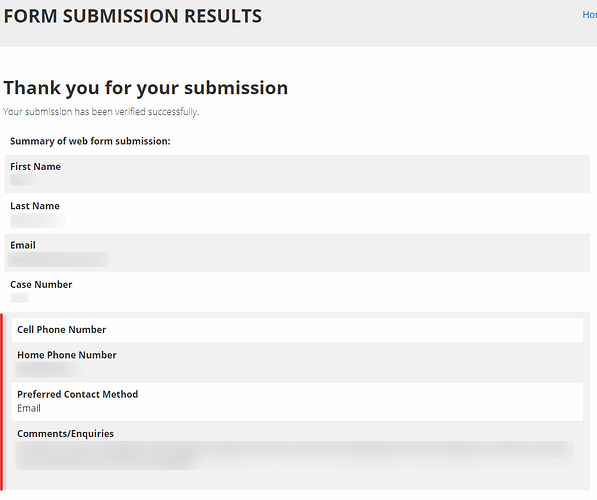This screenshot has width=597, height=500.
Task: Click the Form Submission Results page title
Action: pyautogui.click(x=132, y=16)
